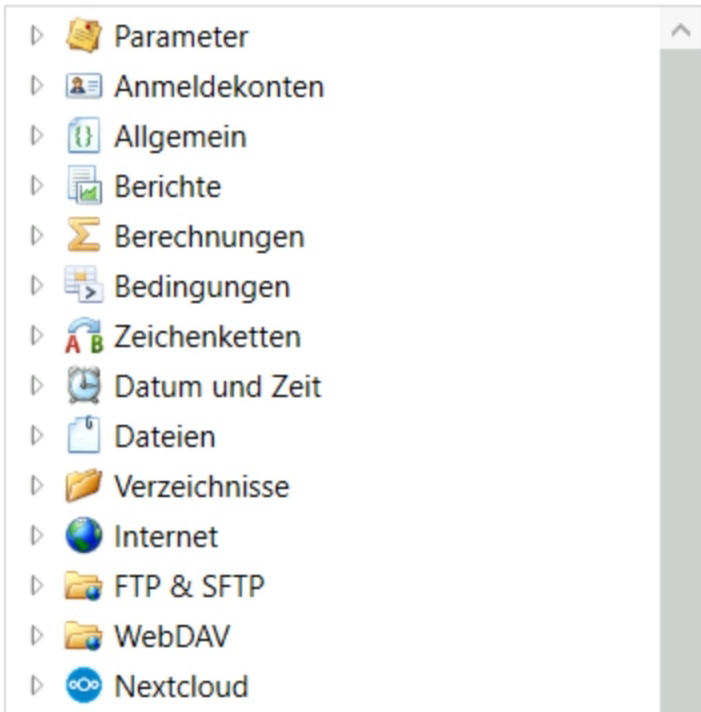Click the Allgemein curly braces icon
The width and height of the screenshot is (701, 712).
click(x=84, y=137)
